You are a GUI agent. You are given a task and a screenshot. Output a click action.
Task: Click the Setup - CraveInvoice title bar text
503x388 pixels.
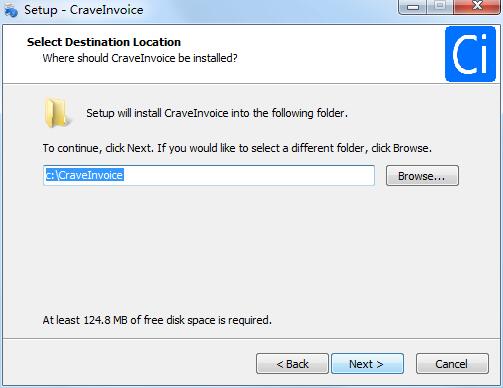click(84, 10)
